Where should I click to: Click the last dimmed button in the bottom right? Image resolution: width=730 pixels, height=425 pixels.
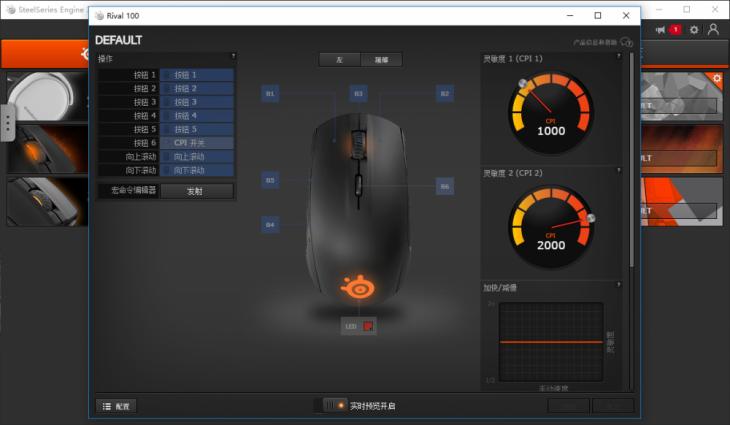pos(613,405)
